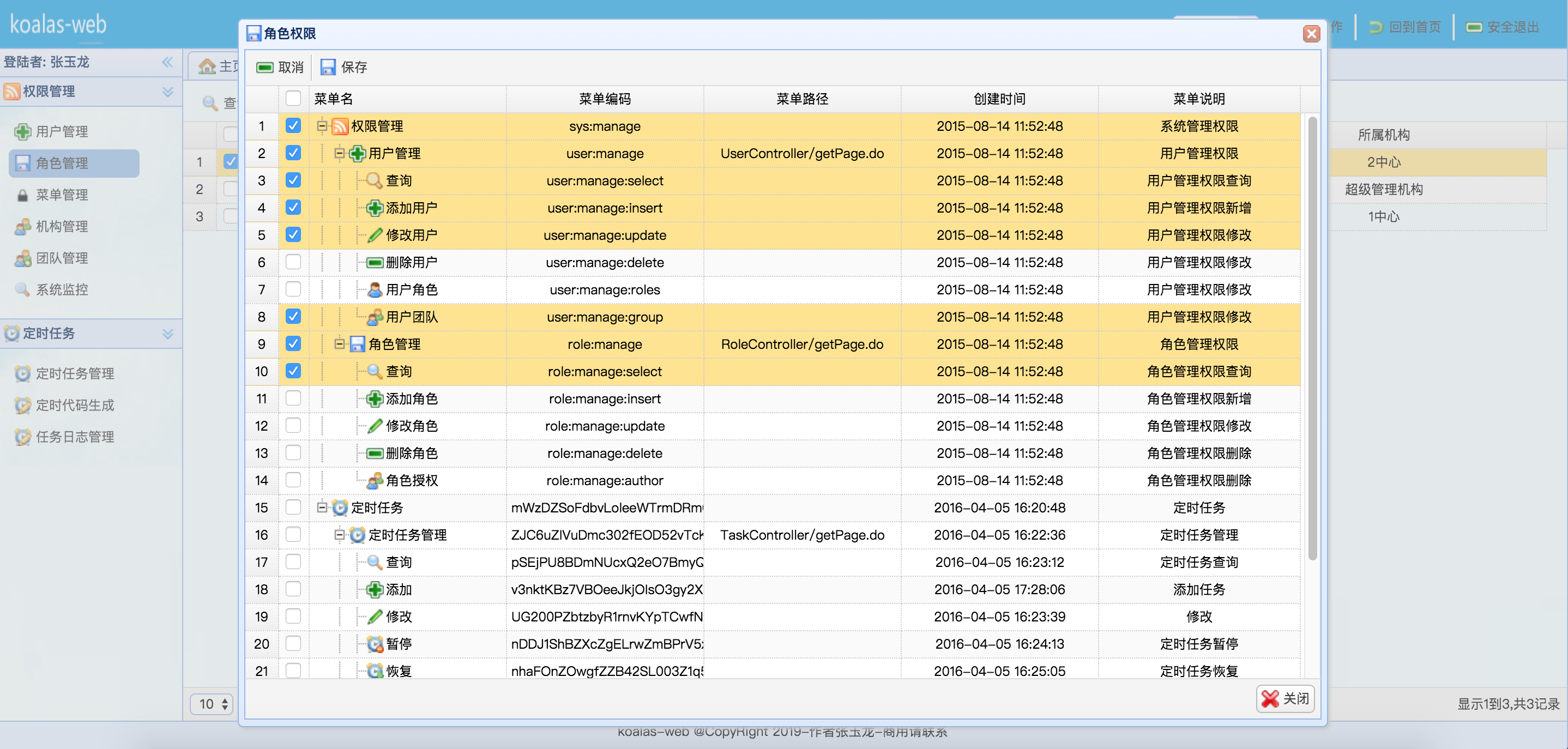Uncheck the user:manage checkbox in row 2
Viewport: 1568px width, 749px height.
tap(293, 153)
